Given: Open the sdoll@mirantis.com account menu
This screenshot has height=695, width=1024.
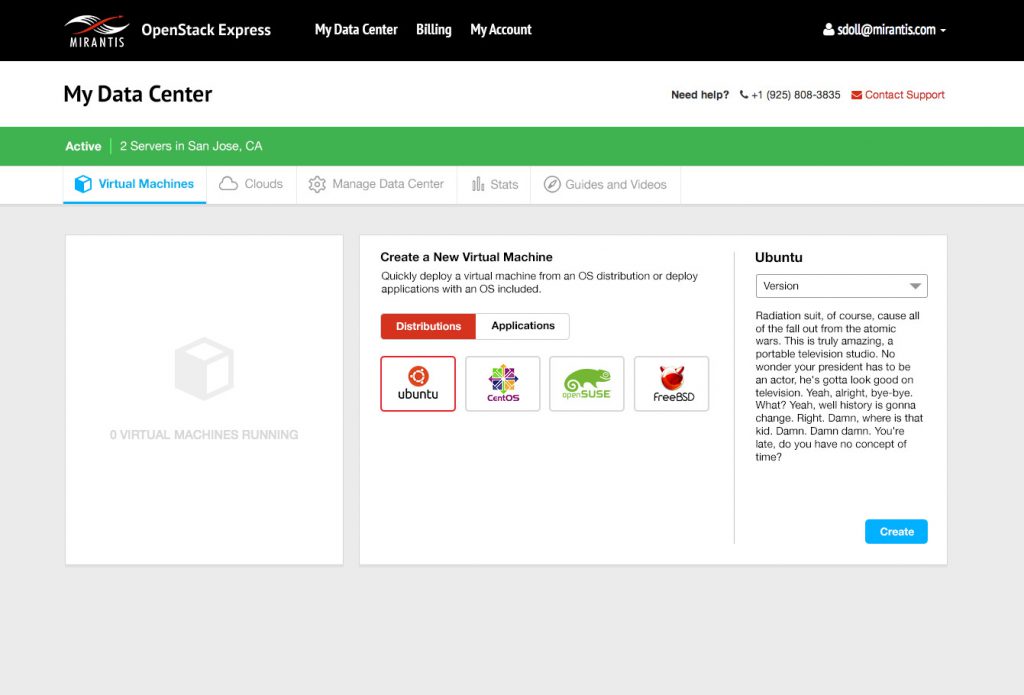Looking at the screenshot, I should pyautogui.click(x=884, y=29).
